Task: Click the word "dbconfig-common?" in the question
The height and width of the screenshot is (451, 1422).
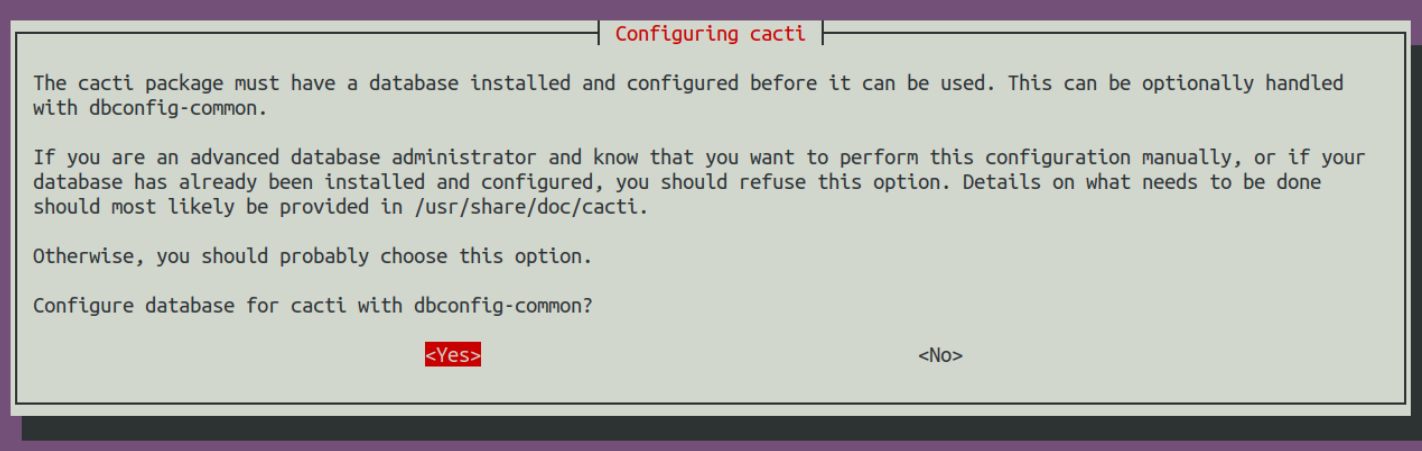Action: [503, 306]
